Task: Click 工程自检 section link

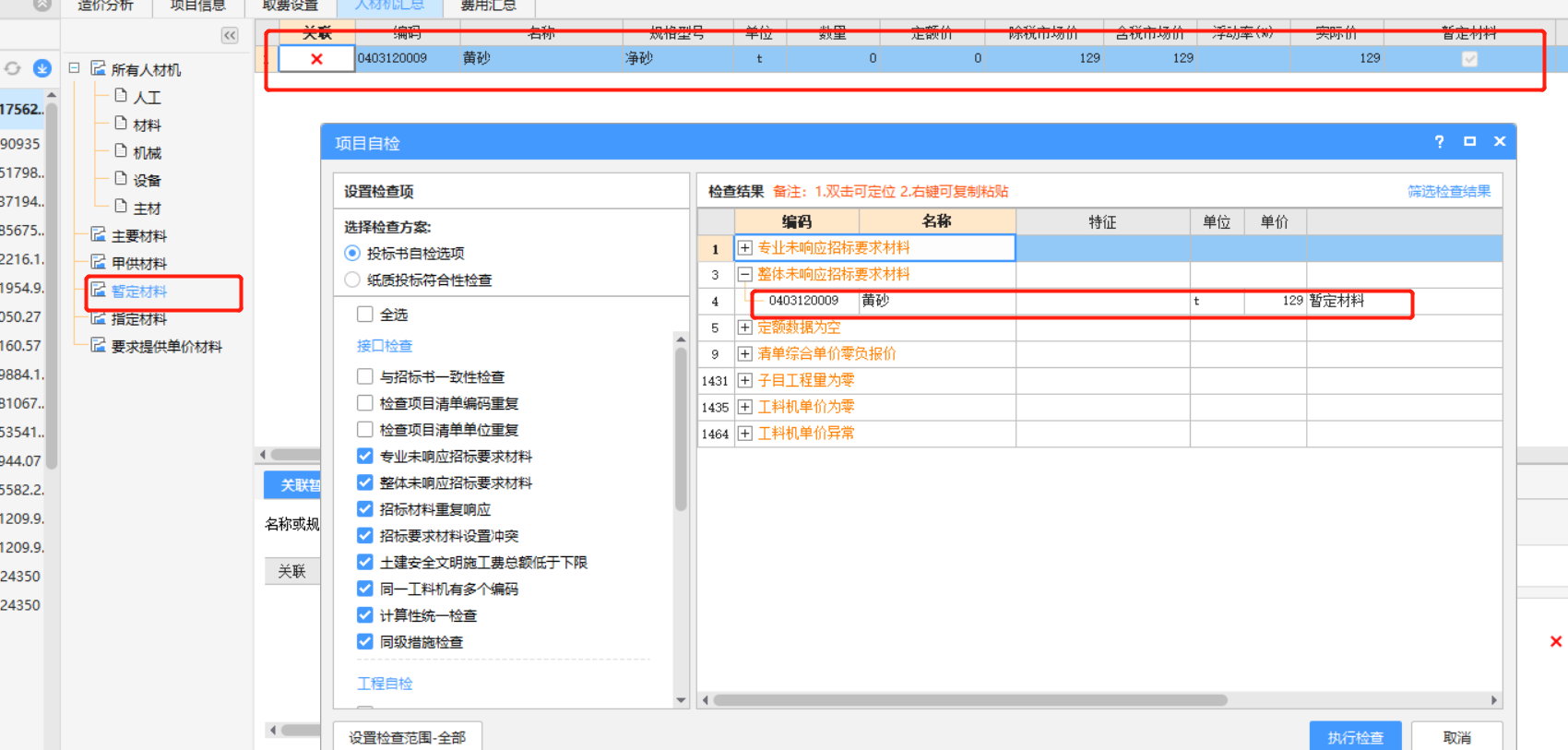Action: [x=385, y=684]
